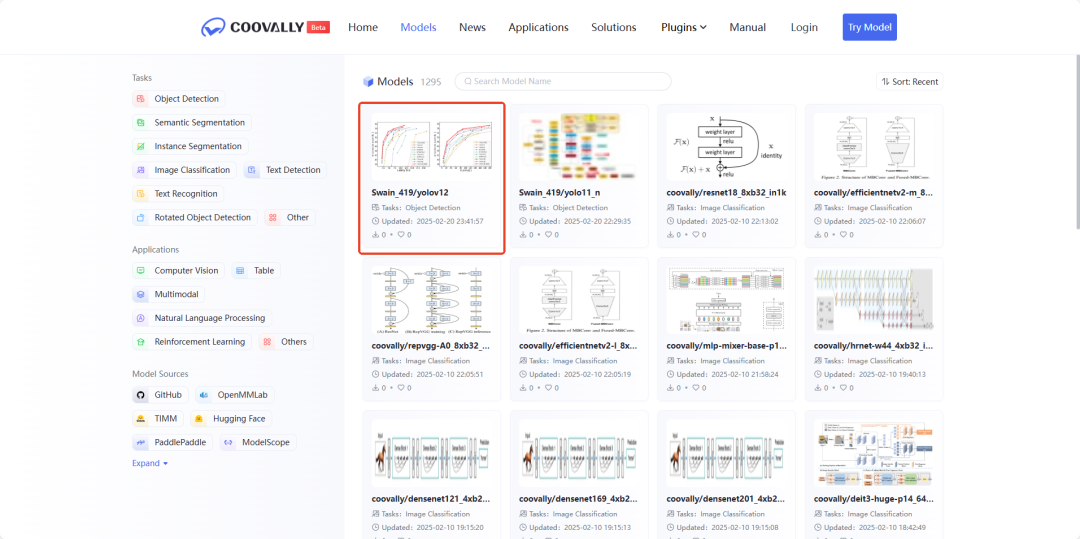The width and height of the screenshot is (1080, 539).
Task: Open the Plugins dropdown menu
Action: pos(684,28)
